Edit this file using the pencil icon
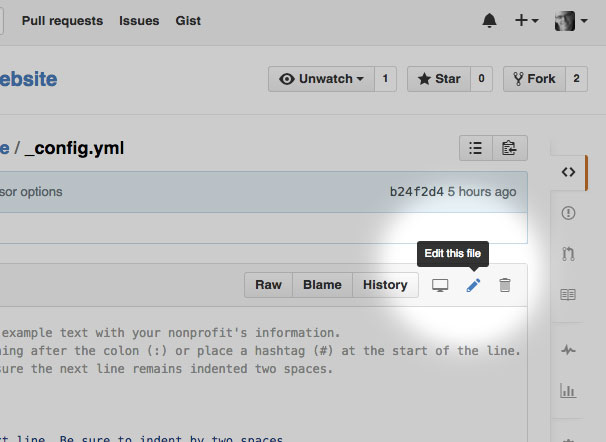The height and width of the screenshot is (442, 606). pos(473,286)
